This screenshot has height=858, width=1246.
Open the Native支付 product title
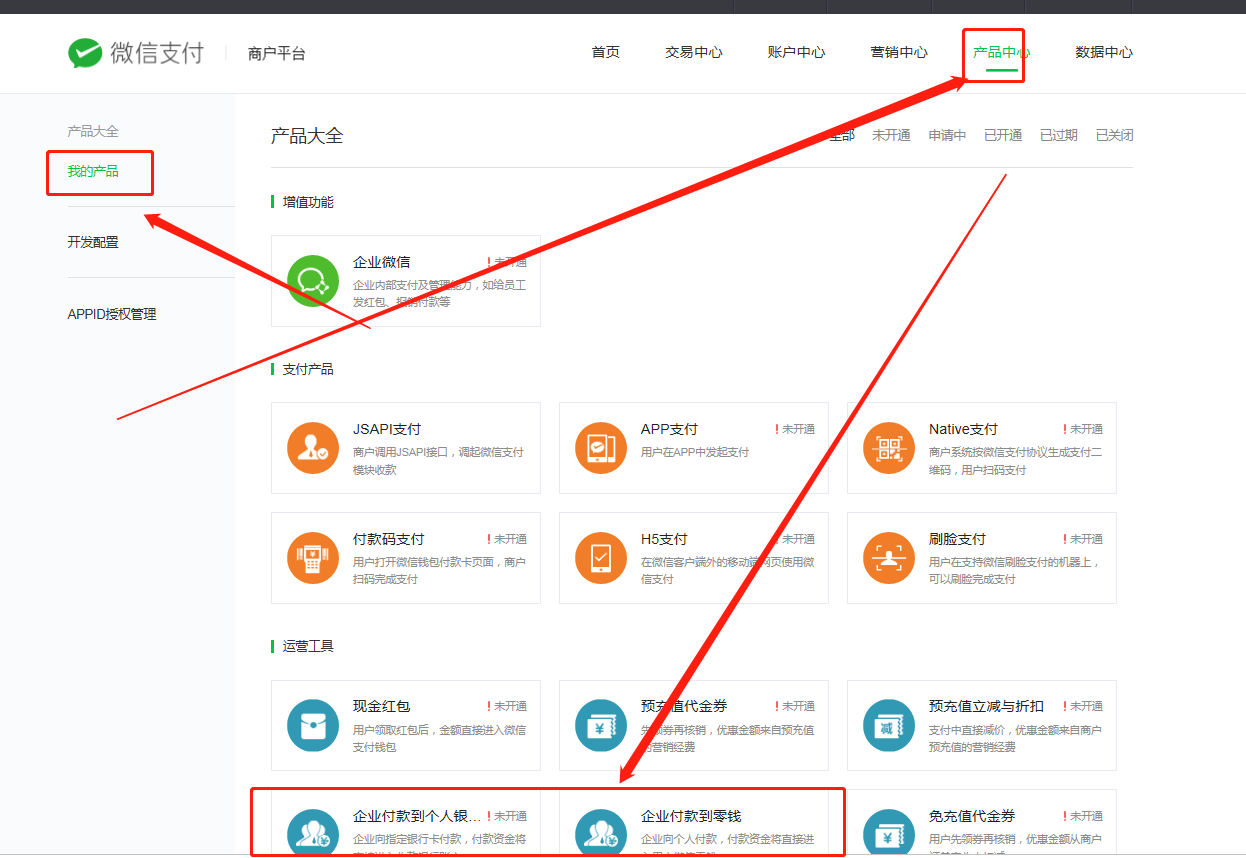click(963, 429)
